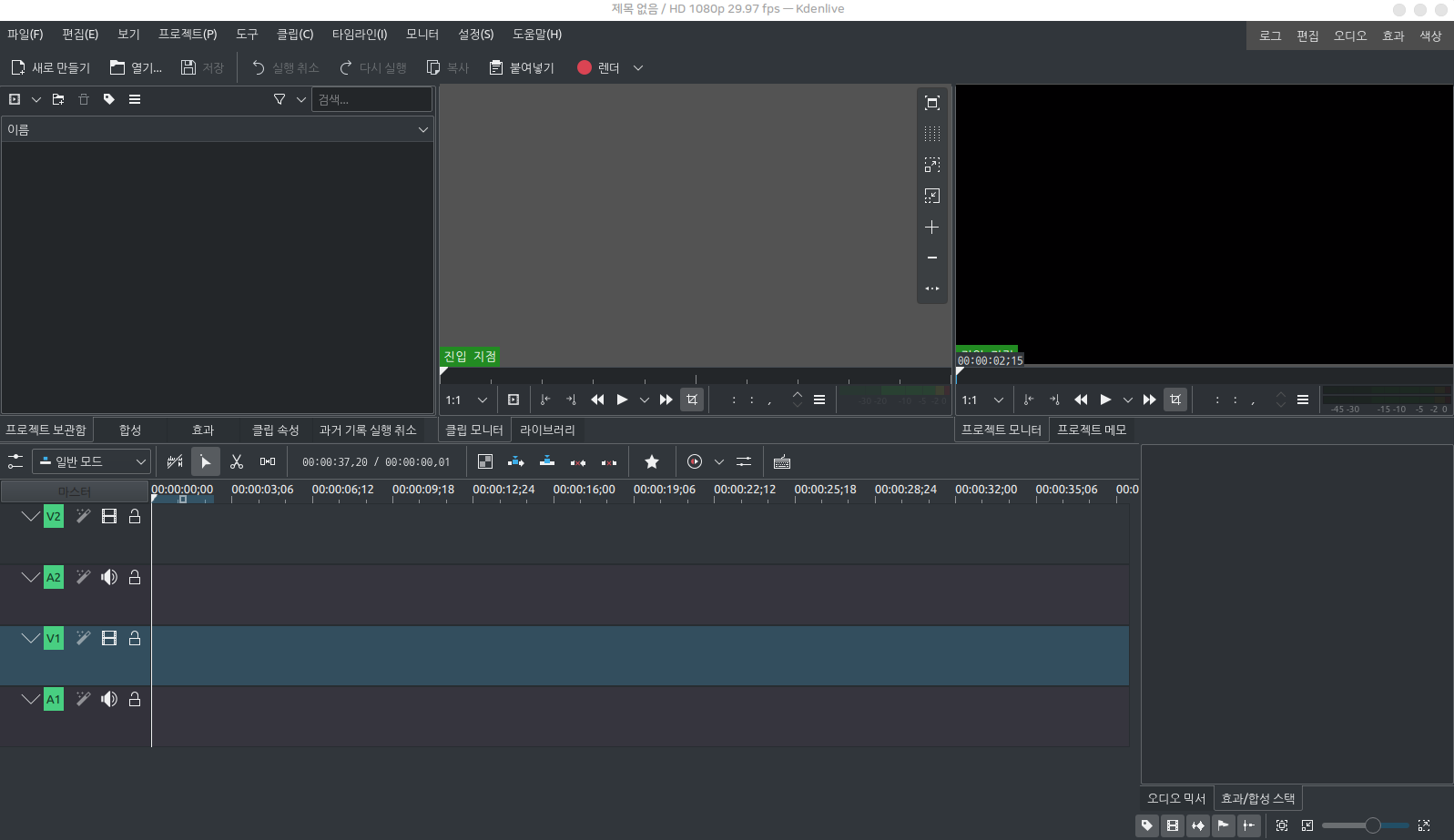Adjust the timeline zoom slider

1372,825
